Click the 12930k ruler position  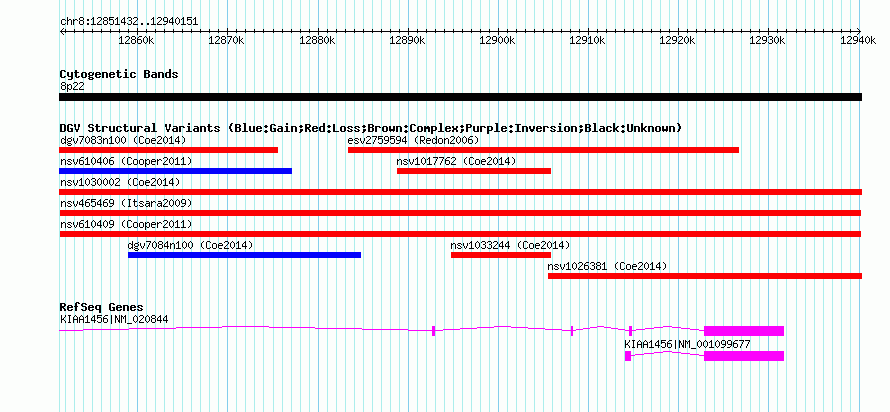[x=768, y=41]
